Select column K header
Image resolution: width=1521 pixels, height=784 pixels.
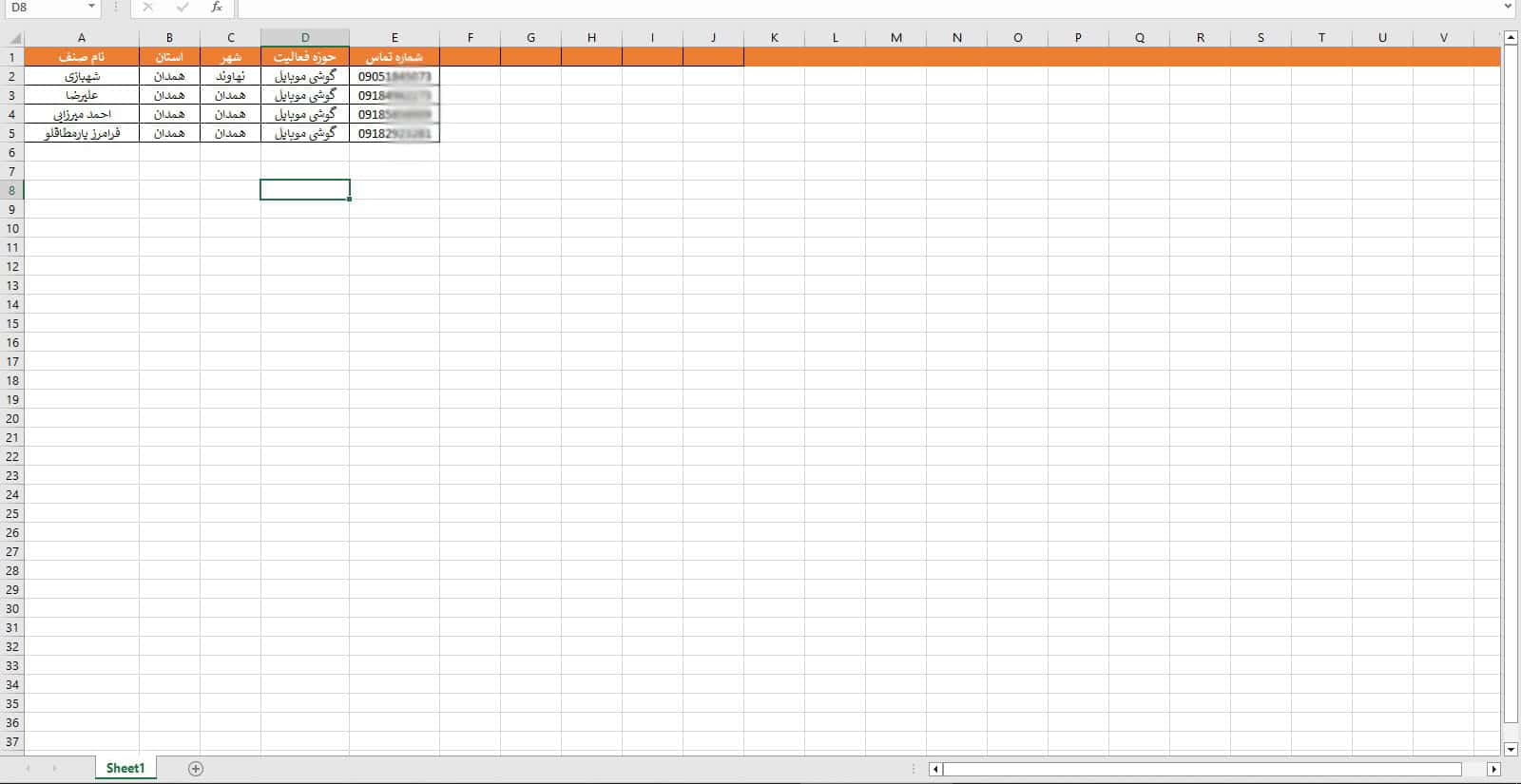[x=774, y=38]
